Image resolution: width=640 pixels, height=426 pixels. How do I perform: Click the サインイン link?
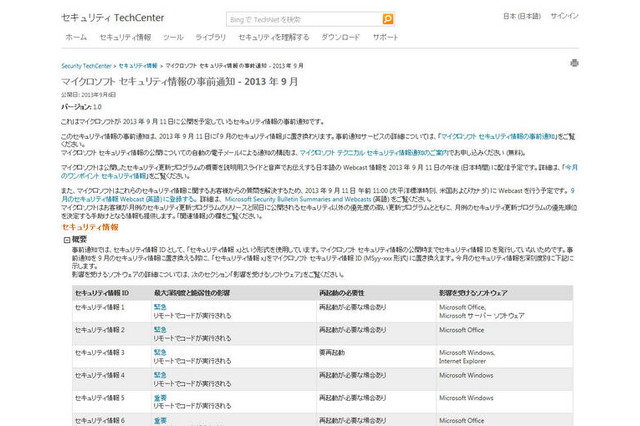click(564, 16)
